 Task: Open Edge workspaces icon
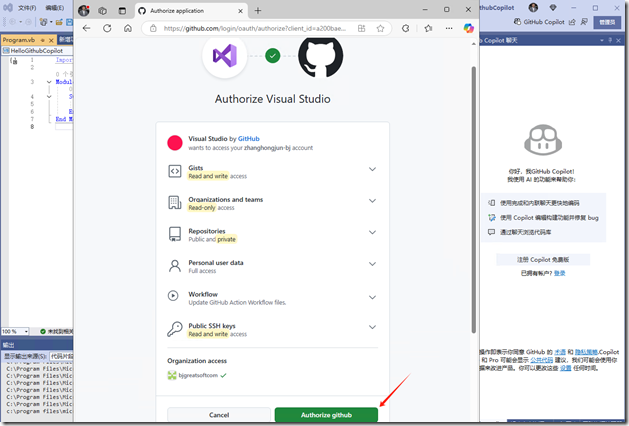[x=103, y=11]
